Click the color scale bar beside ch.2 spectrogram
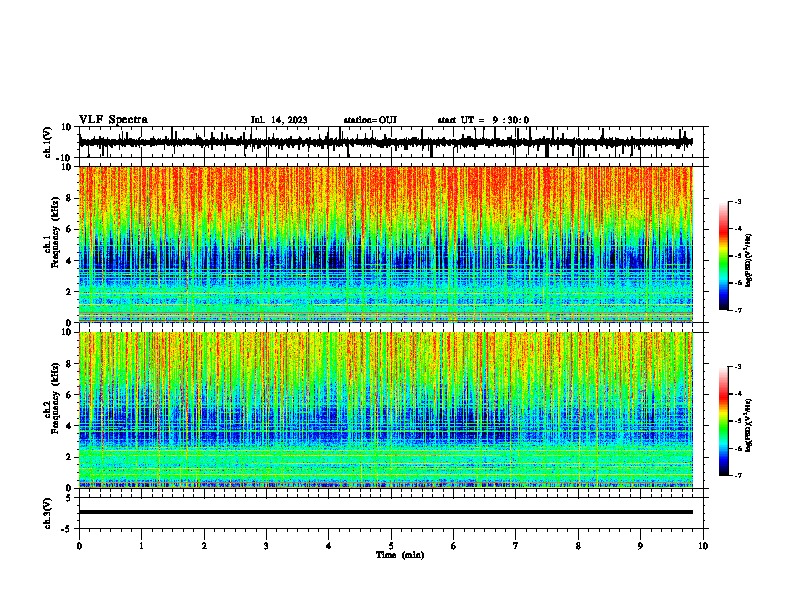 [x=724, y=421]
